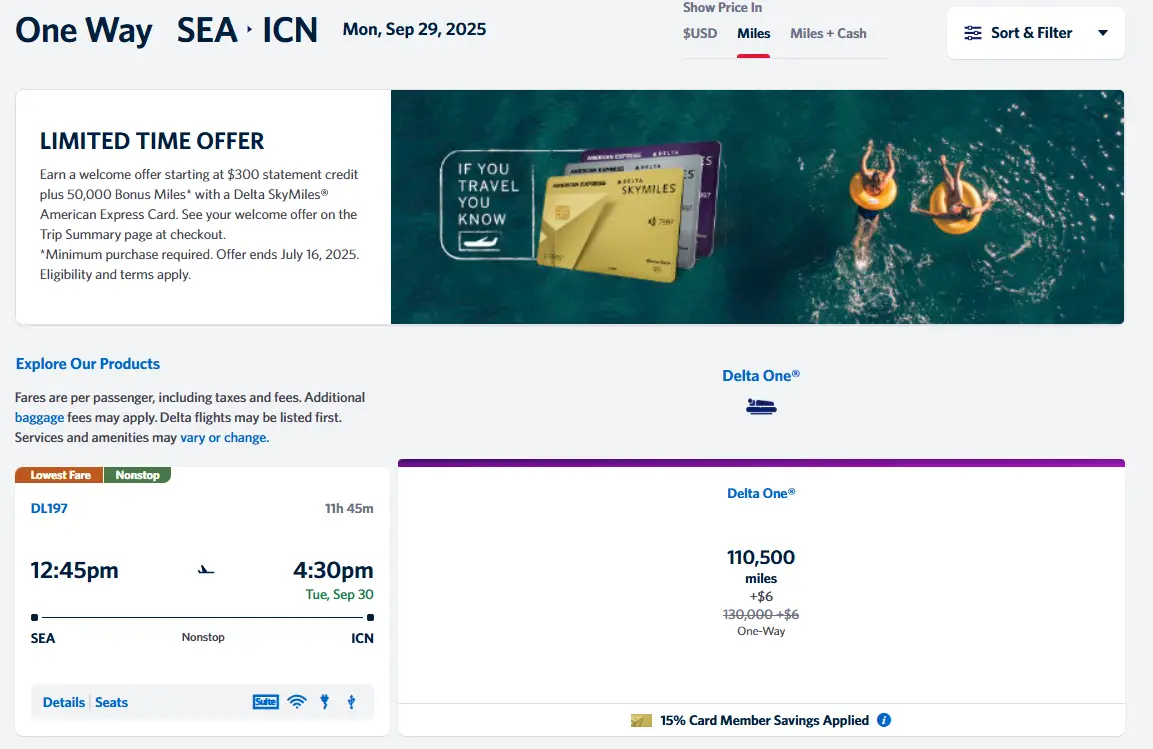Open the card savings info icon
The image size is (1153, 749).
coord(885,720)
